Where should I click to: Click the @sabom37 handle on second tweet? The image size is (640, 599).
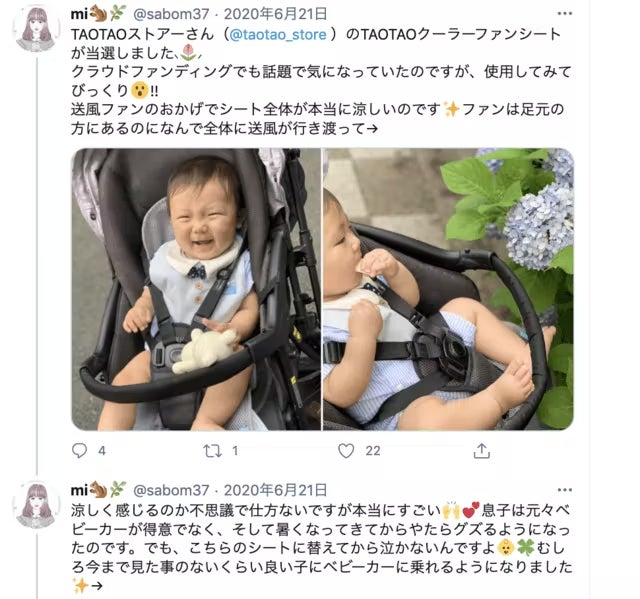click(x=171, y=490)
